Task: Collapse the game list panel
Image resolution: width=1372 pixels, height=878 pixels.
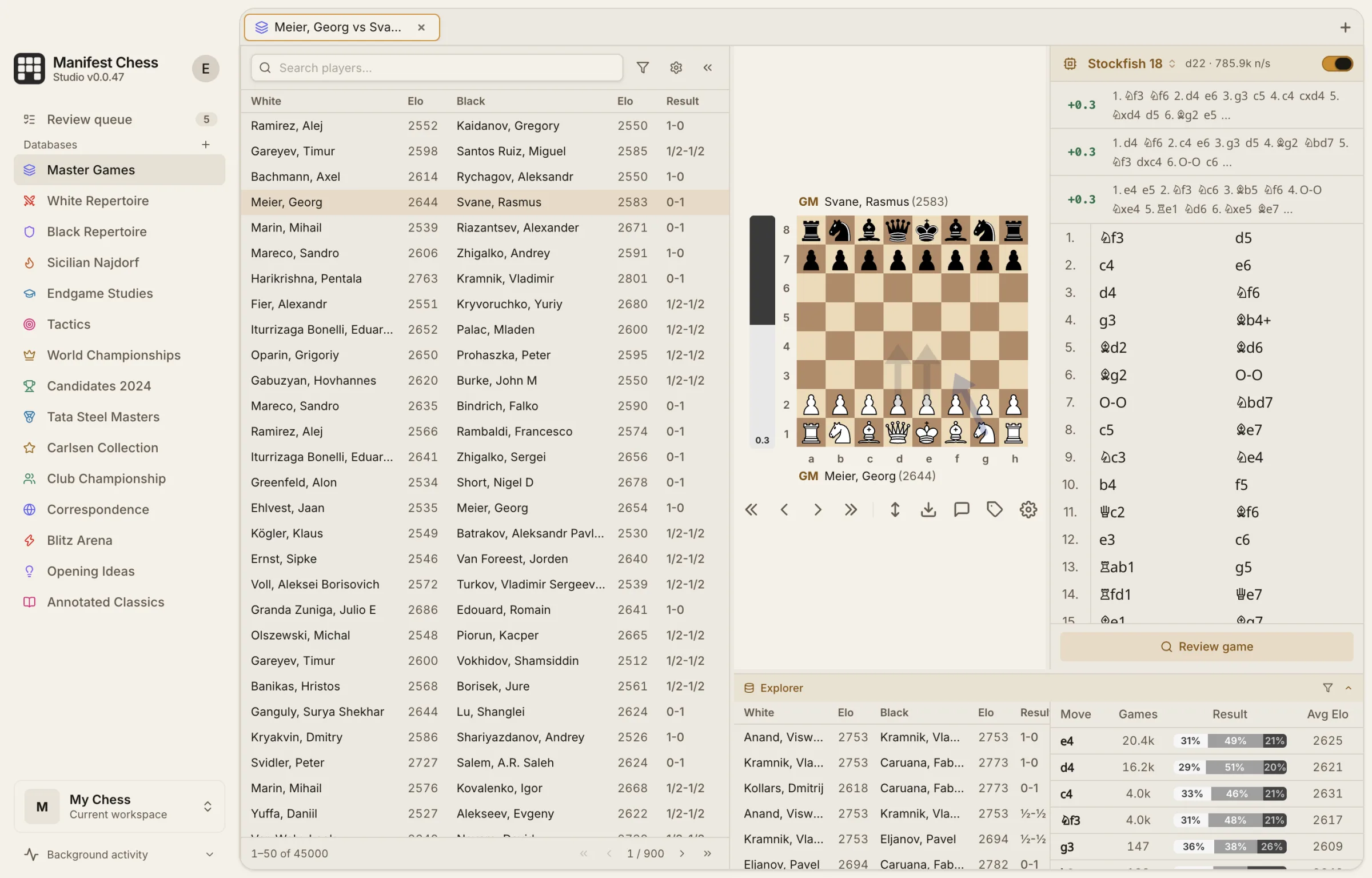Action: click(x=708, y=67)
